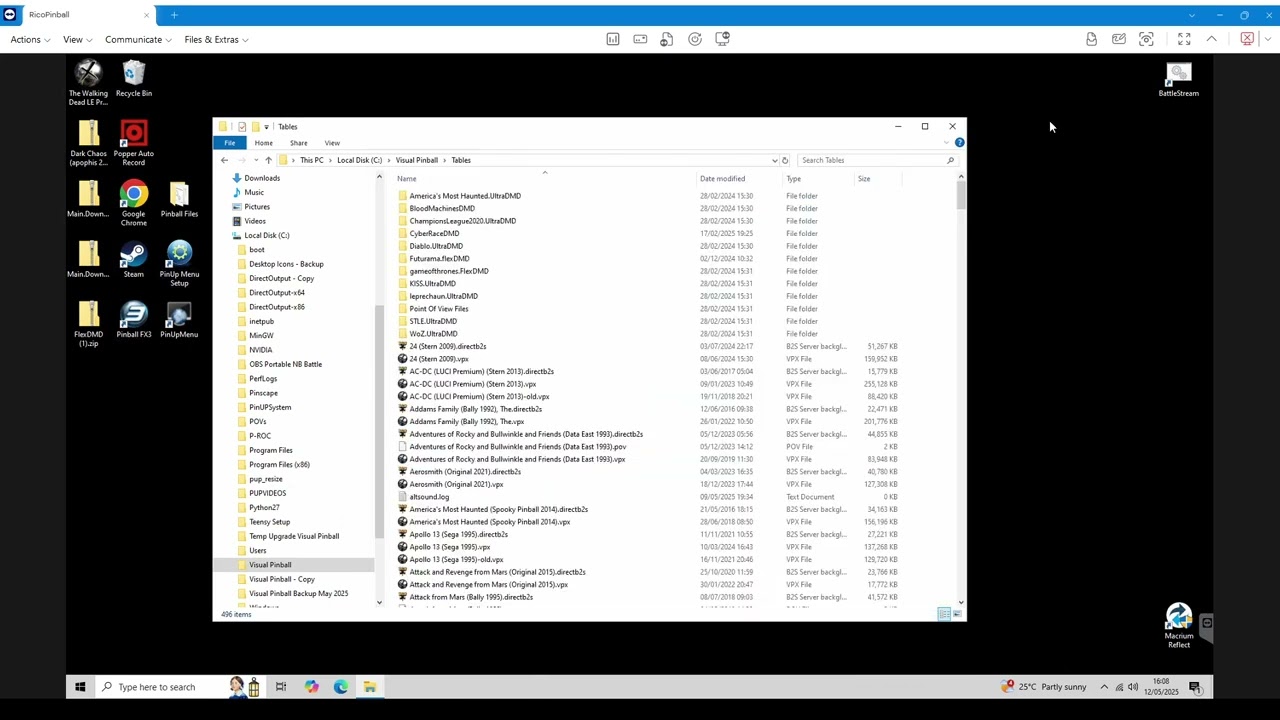1280x720 pixels.
Task: Open the Communicate dropdown menu
Action: click(138, 39)
